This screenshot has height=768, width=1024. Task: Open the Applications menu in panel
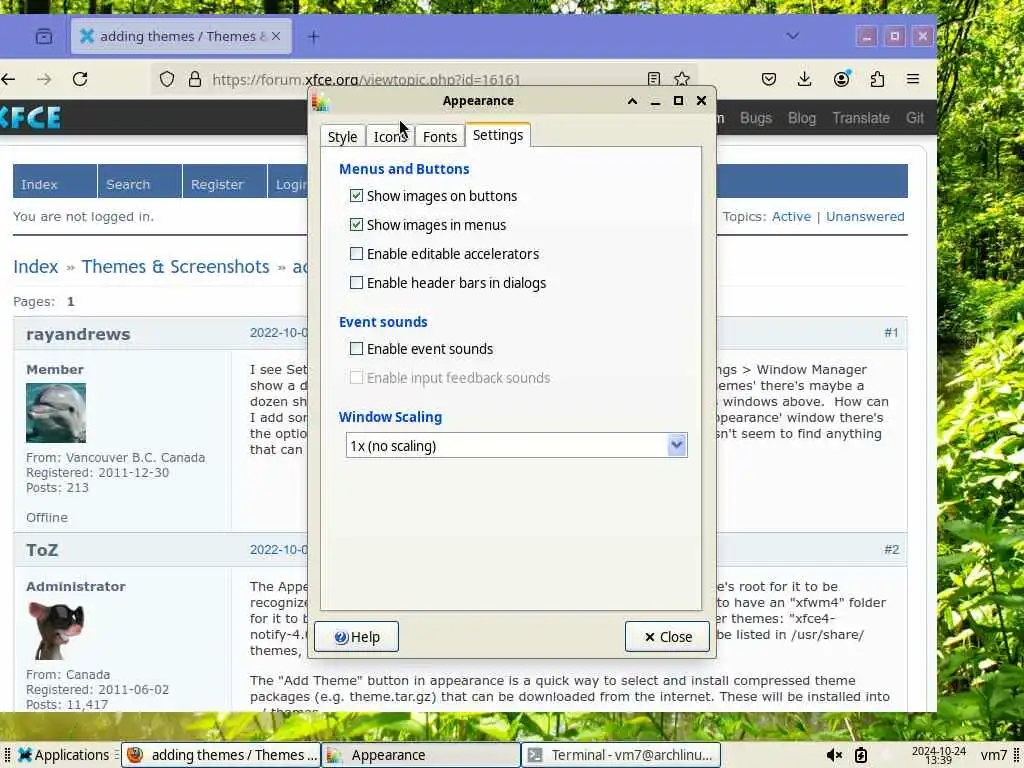[x=63, y=756]
